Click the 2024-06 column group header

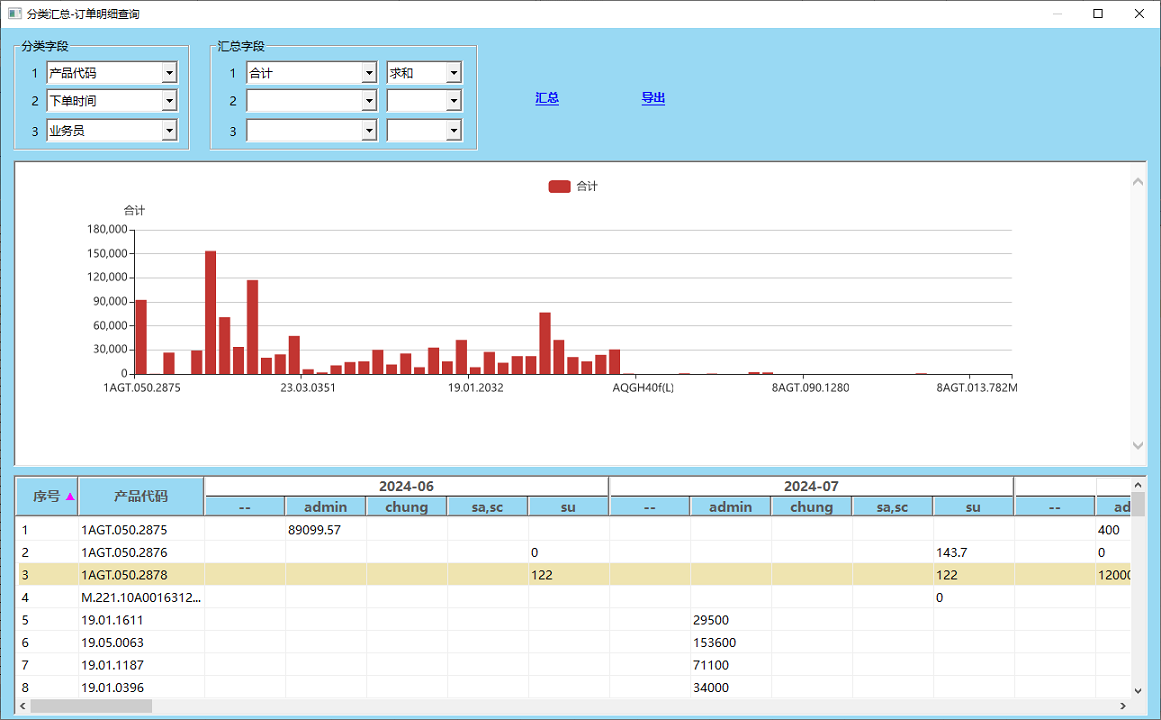pyautogui.click(x=406, y=487)
